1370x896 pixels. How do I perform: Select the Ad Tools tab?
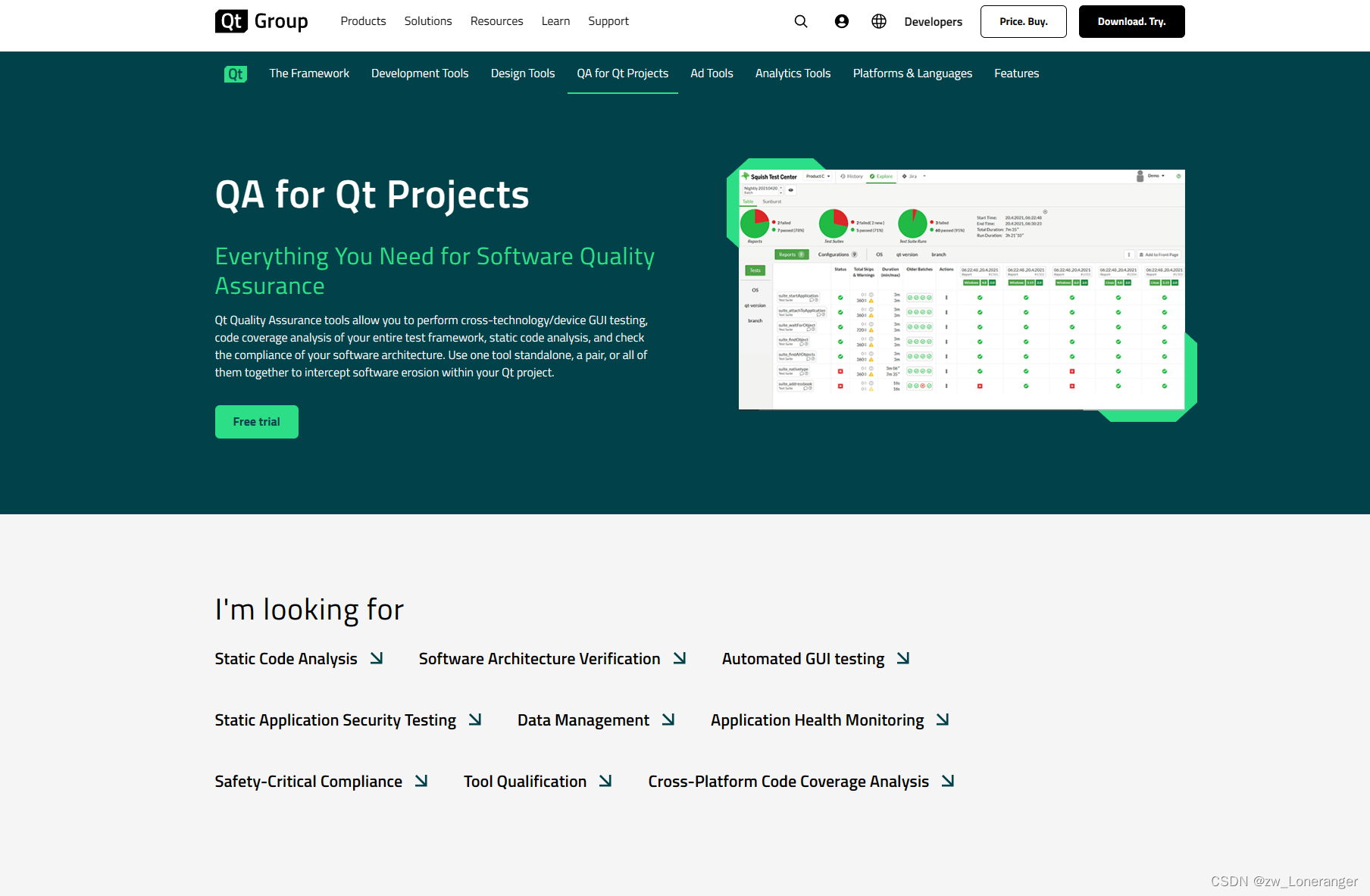tap(712, 73)
